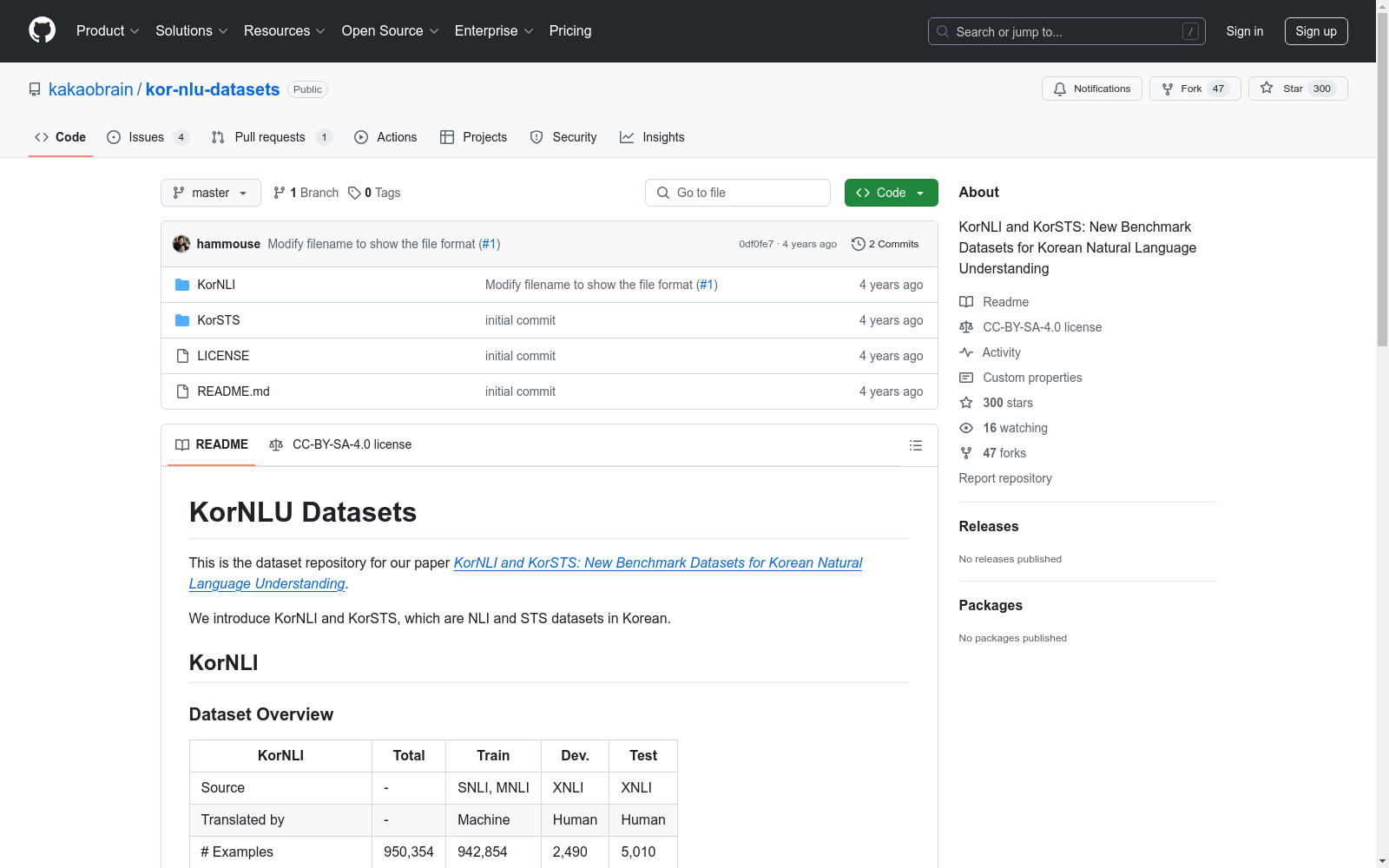1389x868 pixels.
Task: Switch to the Projects tab
Action: pos(473,137)
